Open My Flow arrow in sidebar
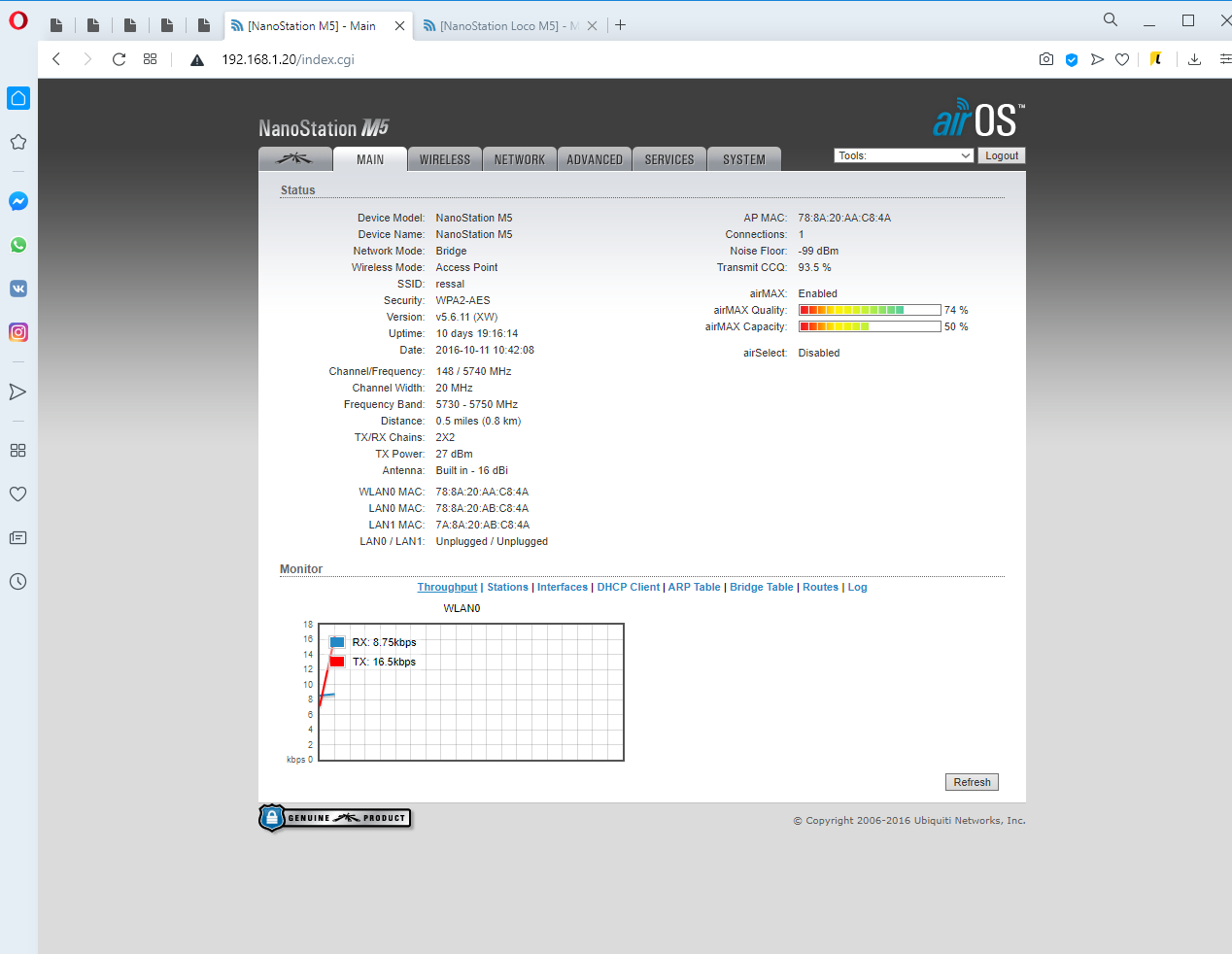This screenshot has width=1232, height=954. pyautogui.click(x=17, y=392)
